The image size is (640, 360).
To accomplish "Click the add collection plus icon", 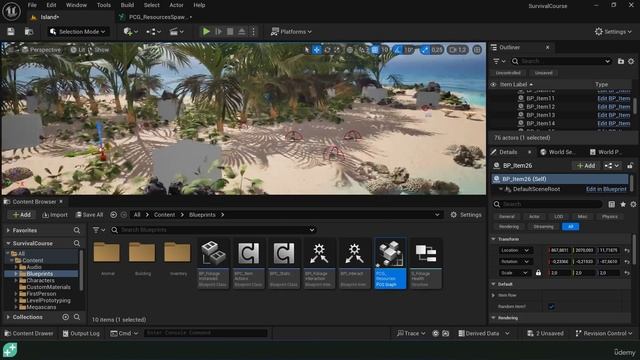I will [x=65, y=317].
